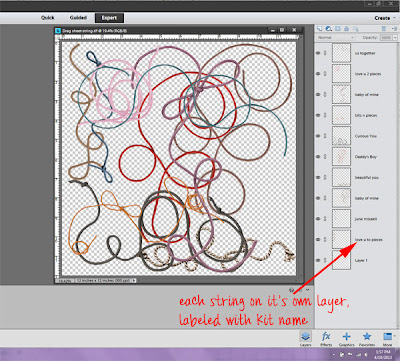The width and height of the screenshot is (400, 361).
Task: Hide the 'Layer 1' layer
Action: tap(318, 260)
